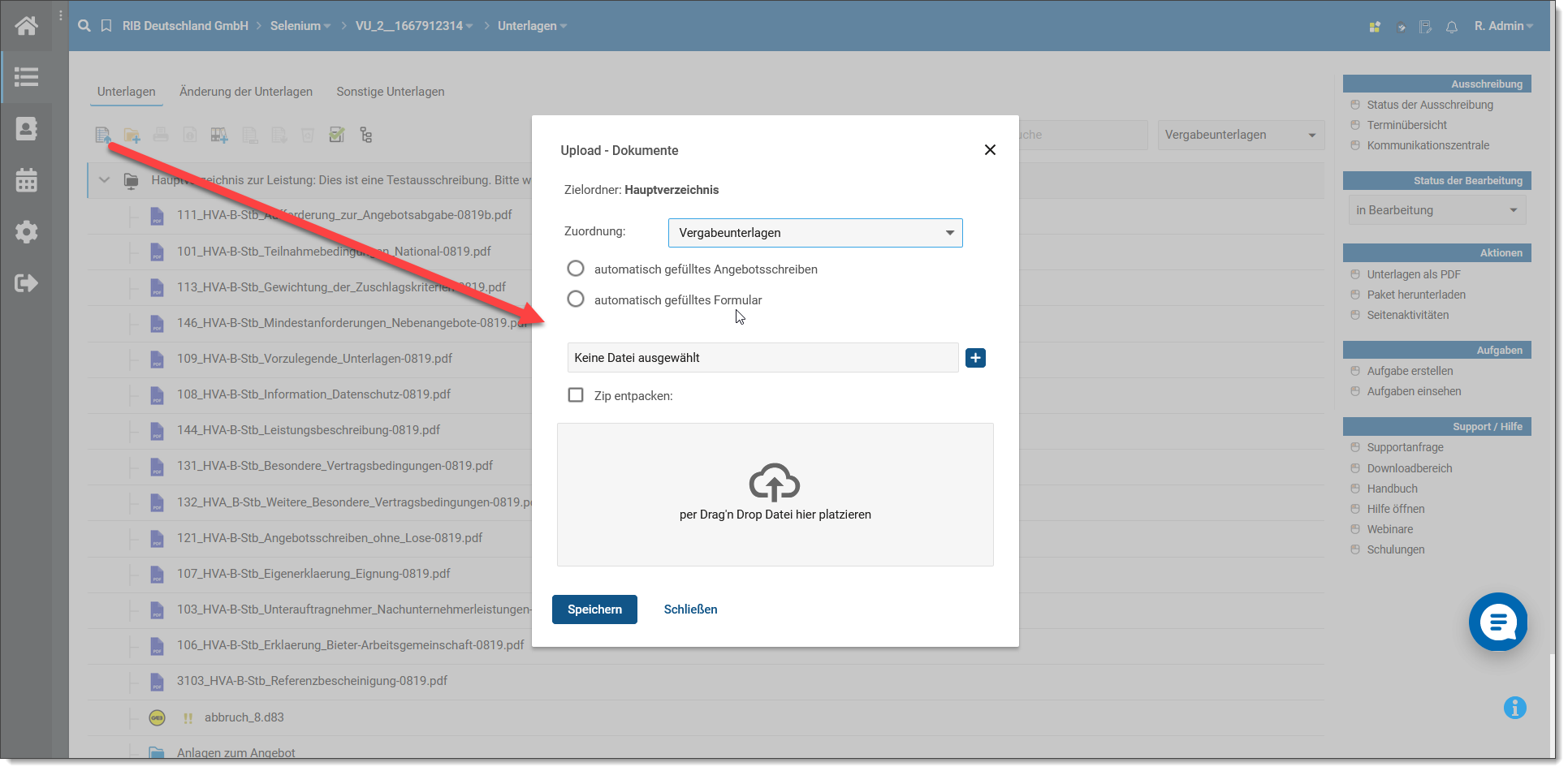Click the add folder toolbar icon
This screenshot has height=771, width=1568.
coord(132,136)
